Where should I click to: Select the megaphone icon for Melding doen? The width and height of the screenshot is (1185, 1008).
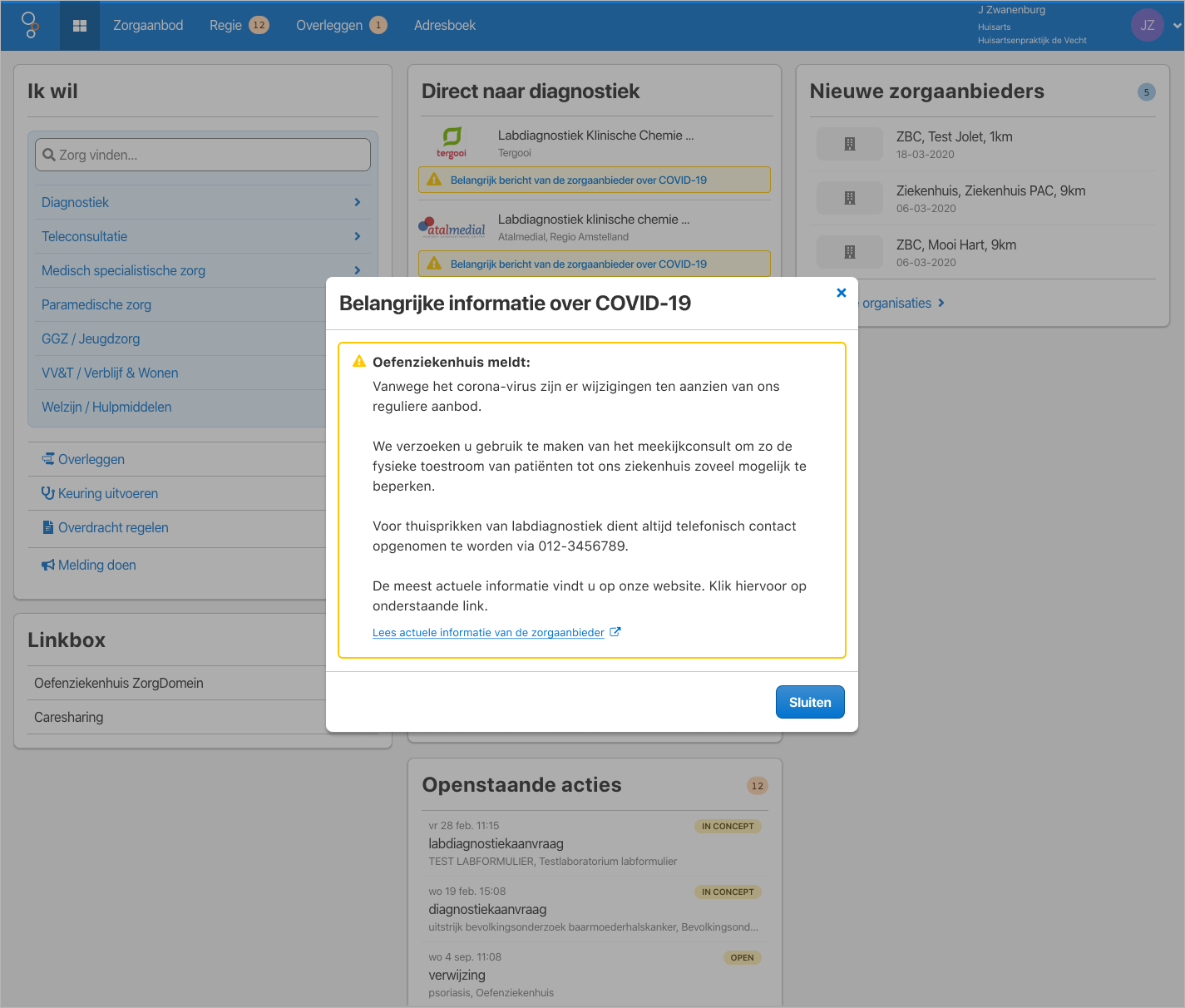[47, 564]
